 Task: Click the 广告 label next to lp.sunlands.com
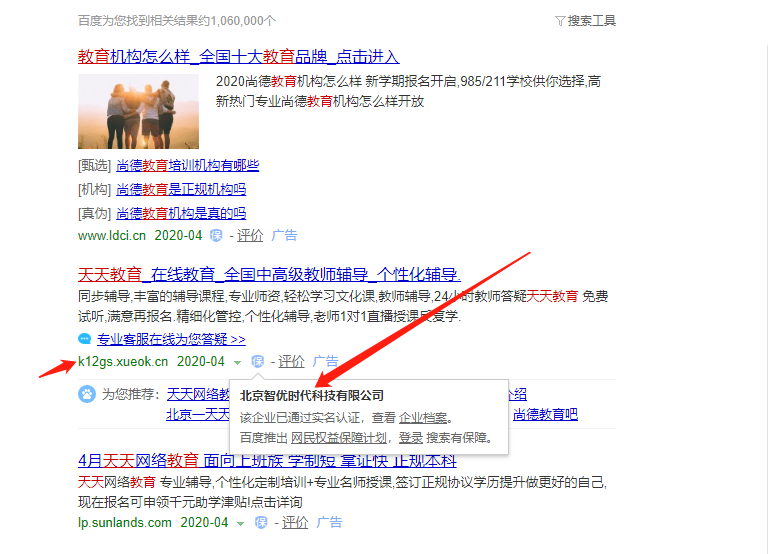tap(329, 522)
